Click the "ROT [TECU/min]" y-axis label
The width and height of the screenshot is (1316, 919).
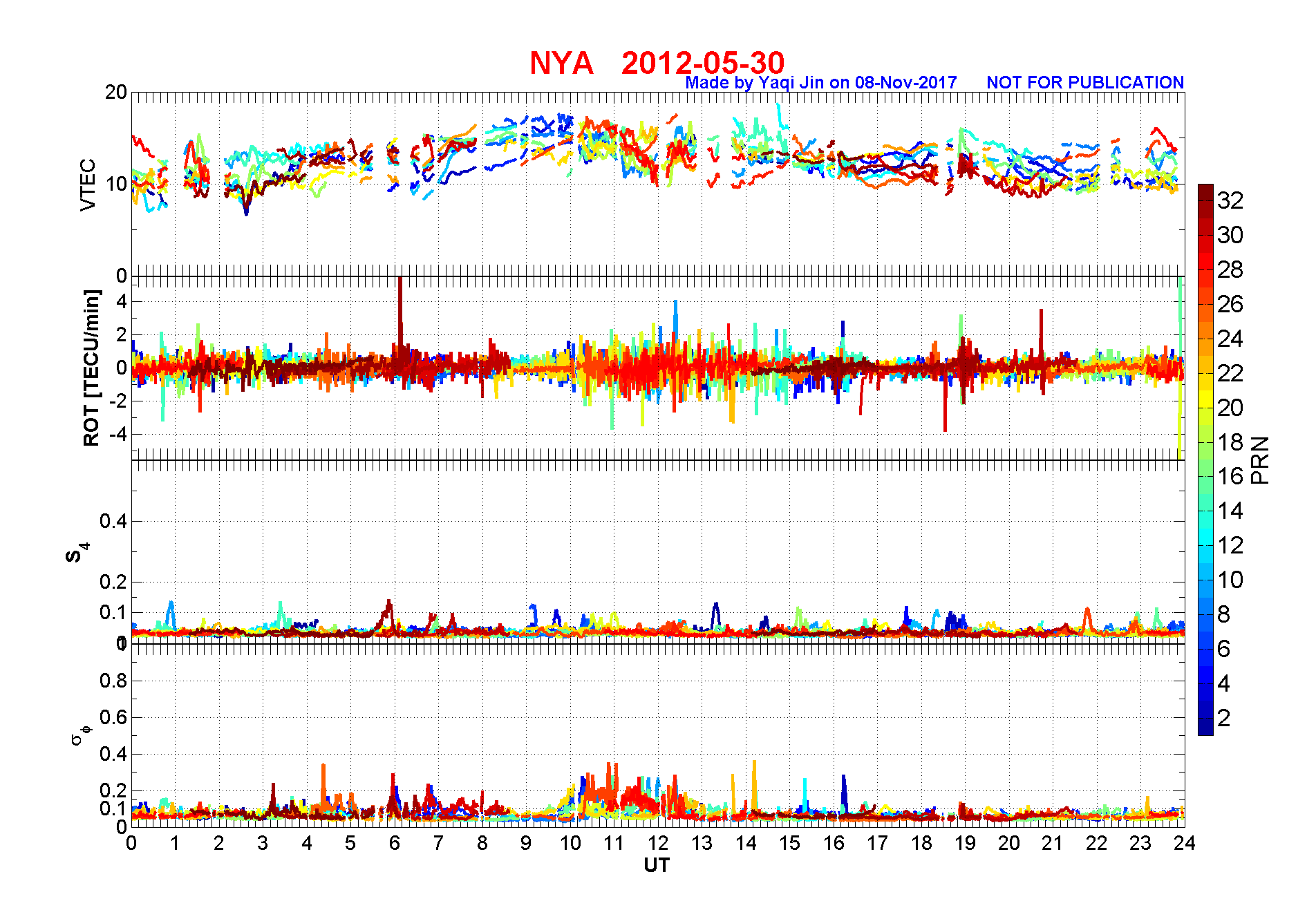(91, 368)
